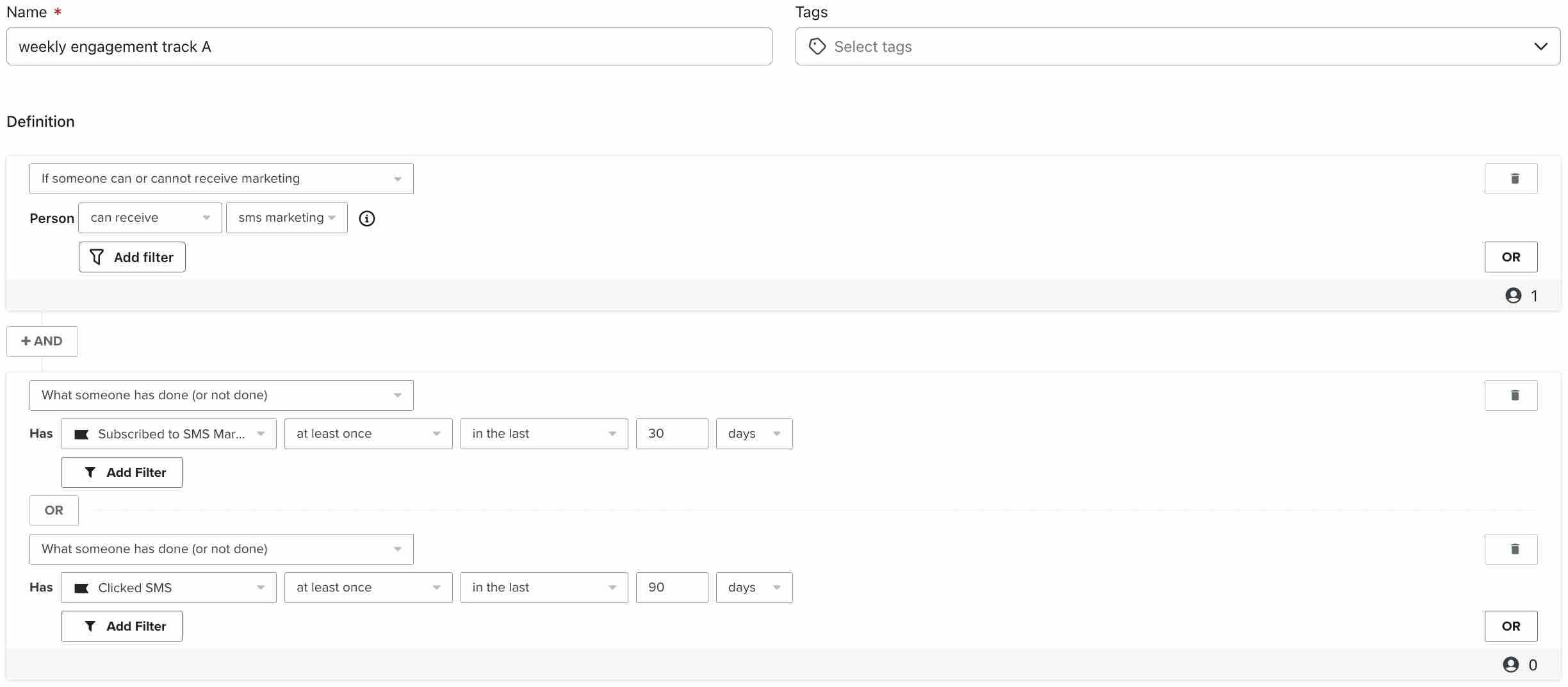This screenshot has width=1568, height=687.
Task: Open 'at least once' dropdown in Clicked SMS row
Action: click(x=368, y=588)
